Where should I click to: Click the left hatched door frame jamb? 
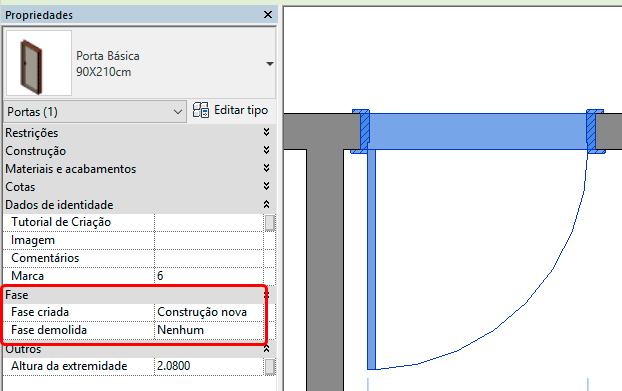click(365, 131)
